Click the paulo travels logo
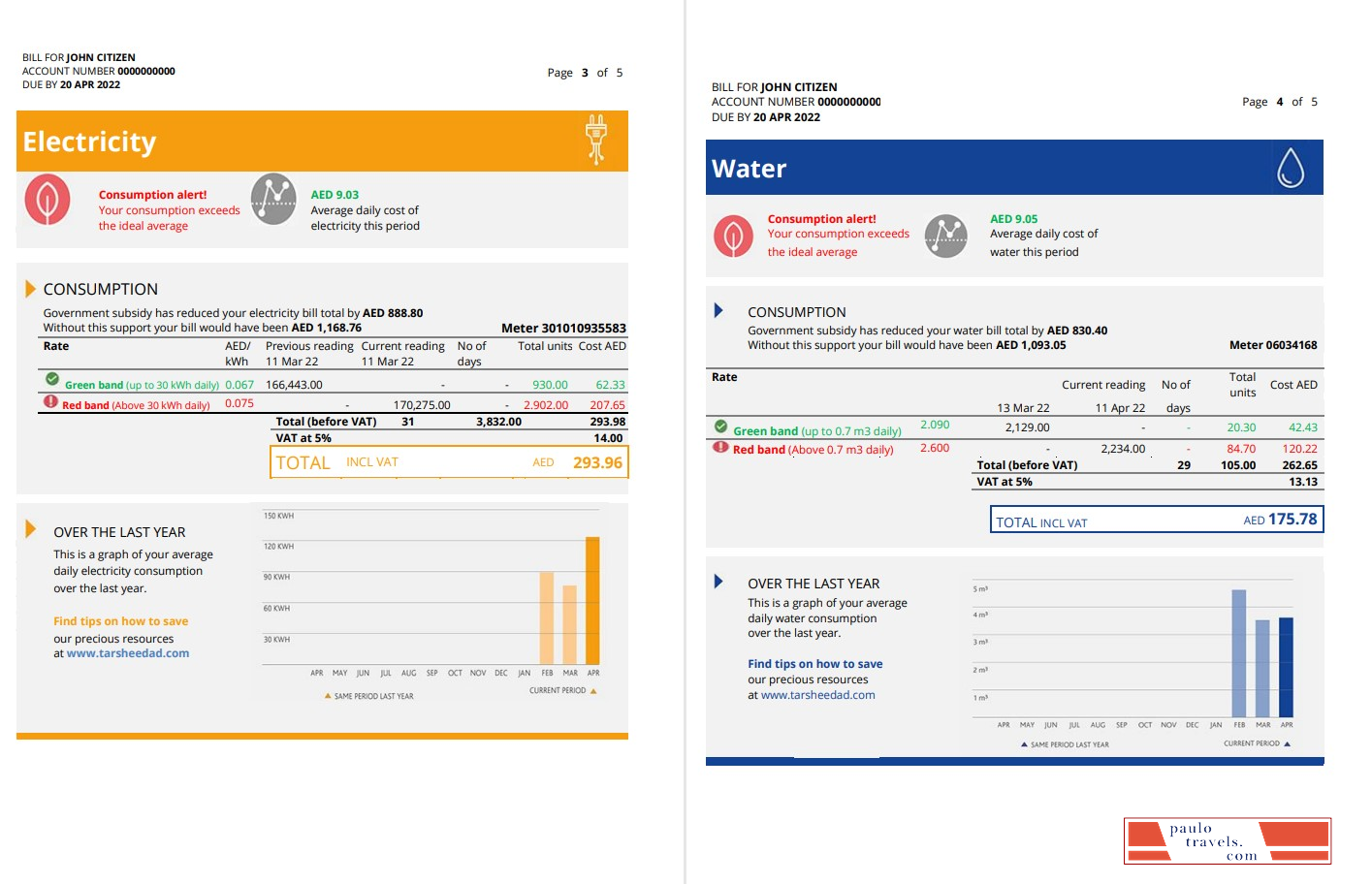The image size is (1372, 884). pos(1227,839)
